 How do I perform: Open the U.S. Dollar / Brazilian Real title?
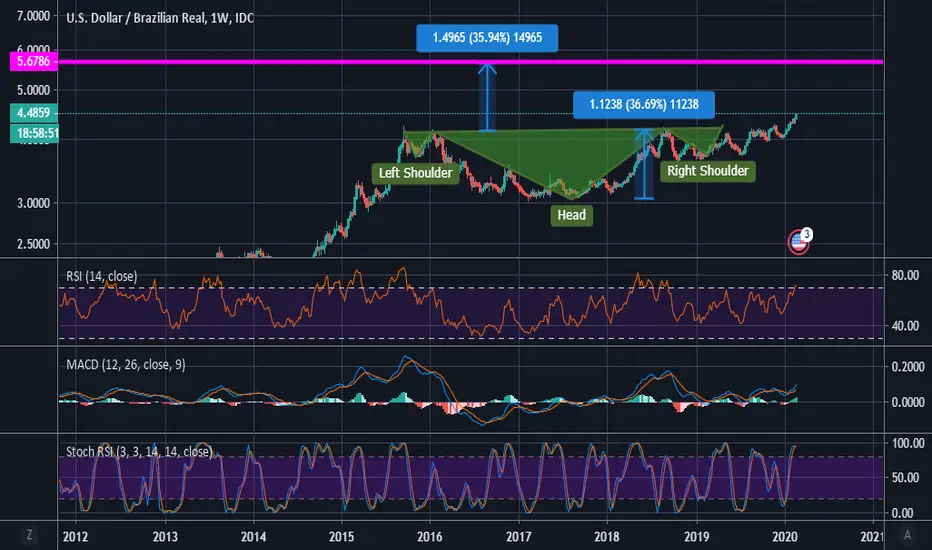160,18
